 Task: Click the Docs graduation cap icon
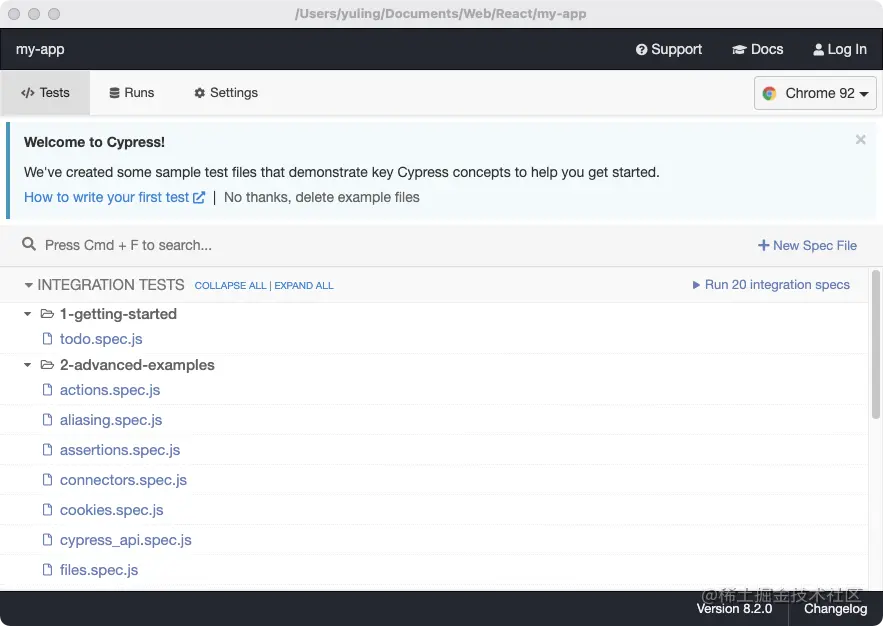click(739, 50)
